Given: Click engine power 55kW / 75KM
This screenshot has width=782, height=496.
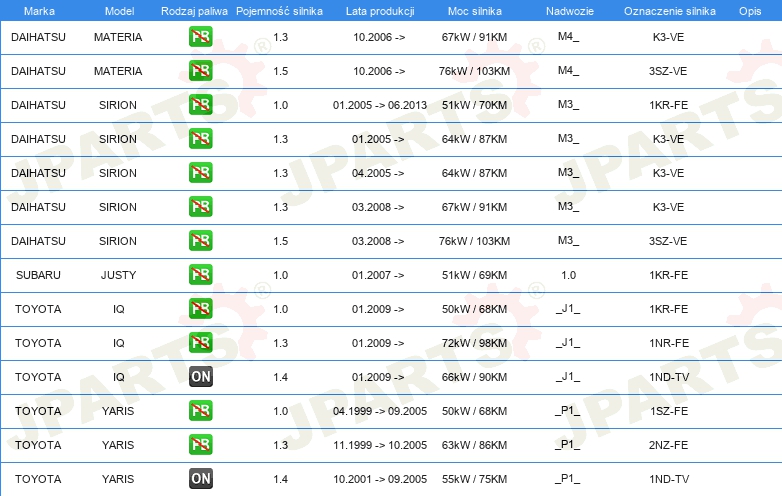Looking at the screenshot, I should tap(474, 479).
